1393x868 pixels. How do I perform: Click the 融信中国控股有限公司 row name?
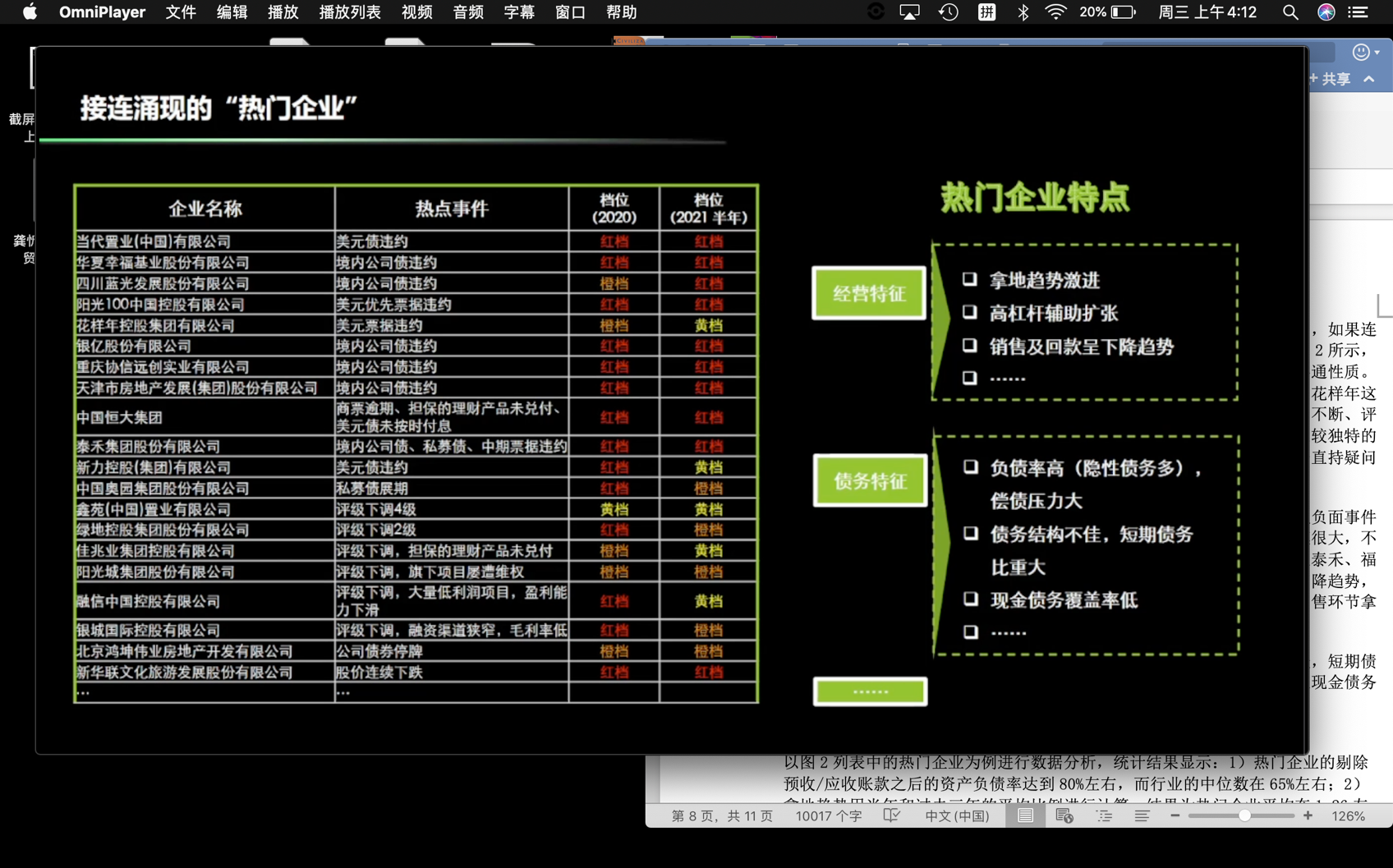[x=148, y=601]
